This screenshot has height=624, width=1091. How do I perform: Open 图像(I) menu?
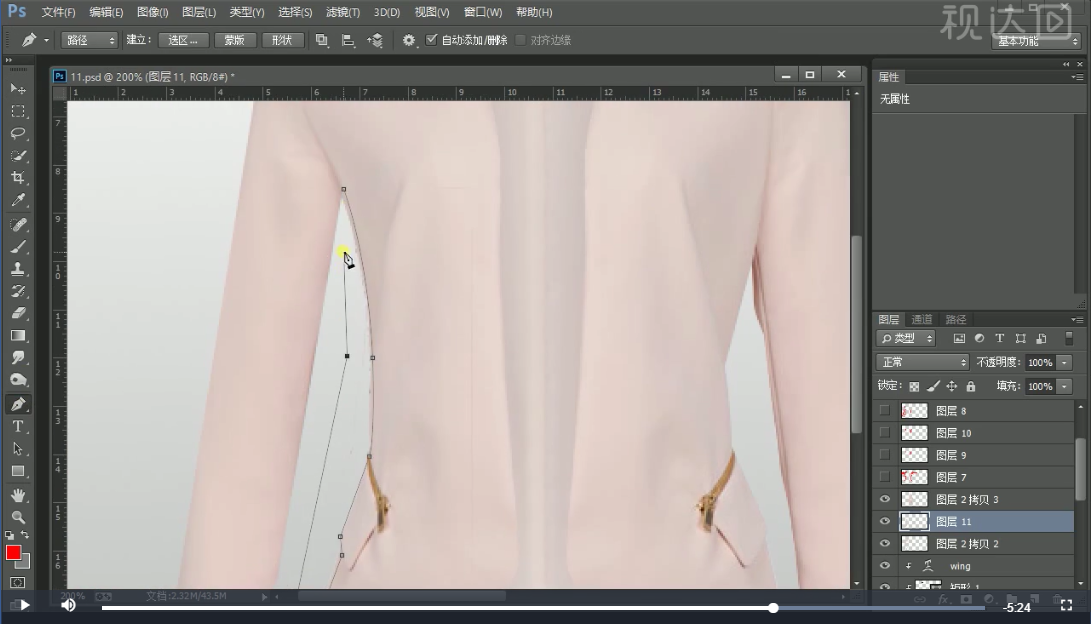click(x=152, y=13)
